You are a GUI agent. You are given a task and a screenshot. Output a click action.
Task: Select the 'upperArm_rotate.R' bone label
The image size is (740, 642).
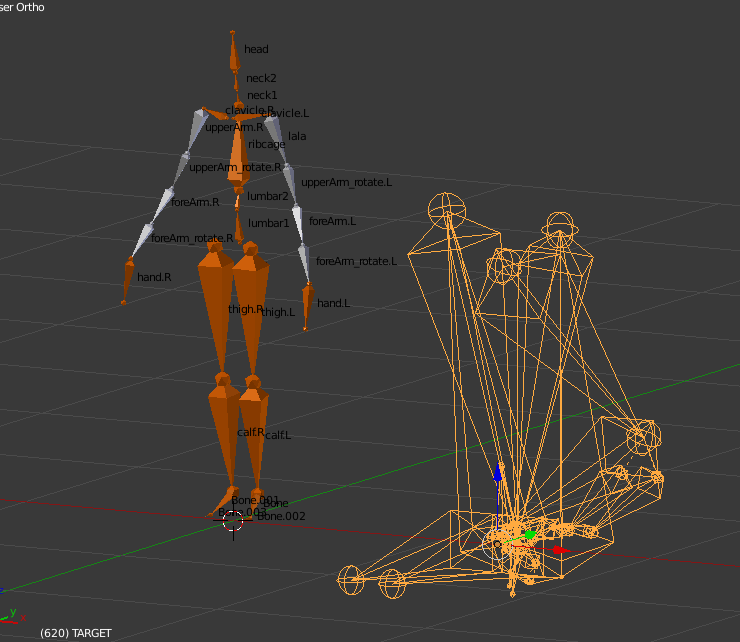click(x=235, y=167)
